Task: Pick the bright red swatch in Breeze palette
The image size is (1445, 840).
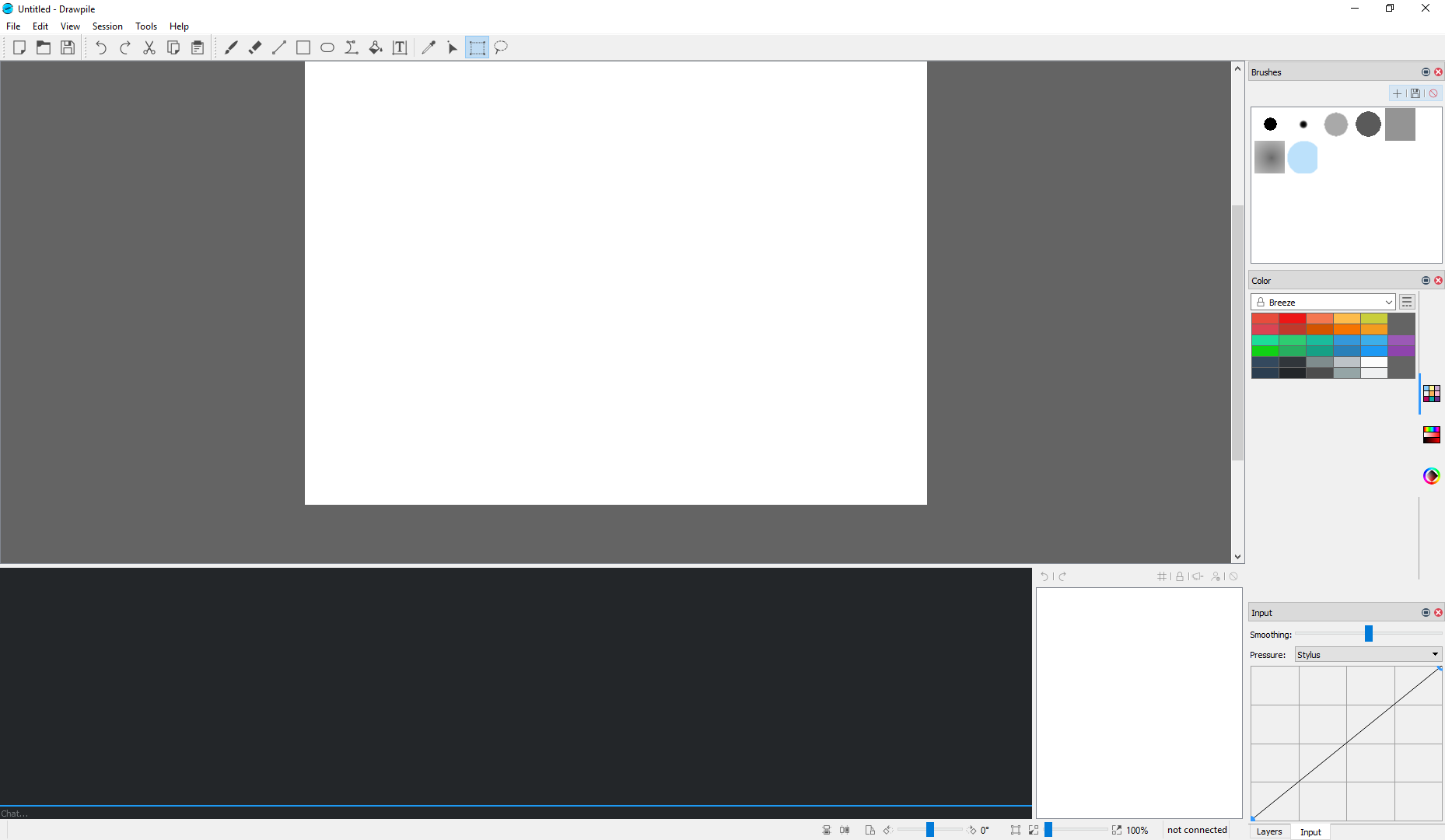Action: pyautogui.click(x=1293, y=318)
